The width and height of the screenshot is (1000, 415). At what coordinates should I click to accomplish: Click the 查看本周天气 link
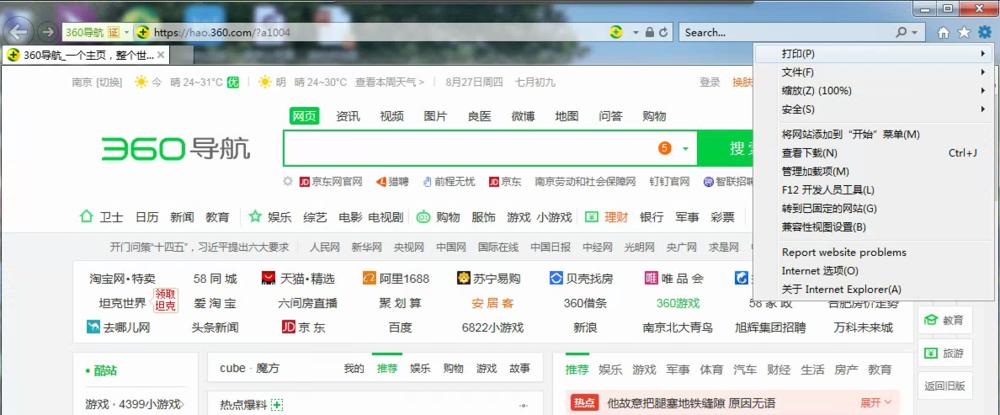390,82
